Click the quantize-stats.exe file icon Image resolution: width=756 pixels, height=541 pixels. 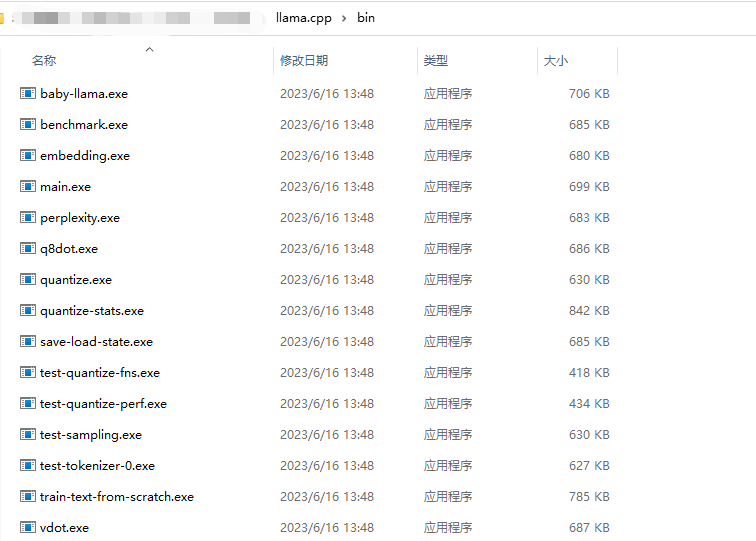(x=27, y=311)
